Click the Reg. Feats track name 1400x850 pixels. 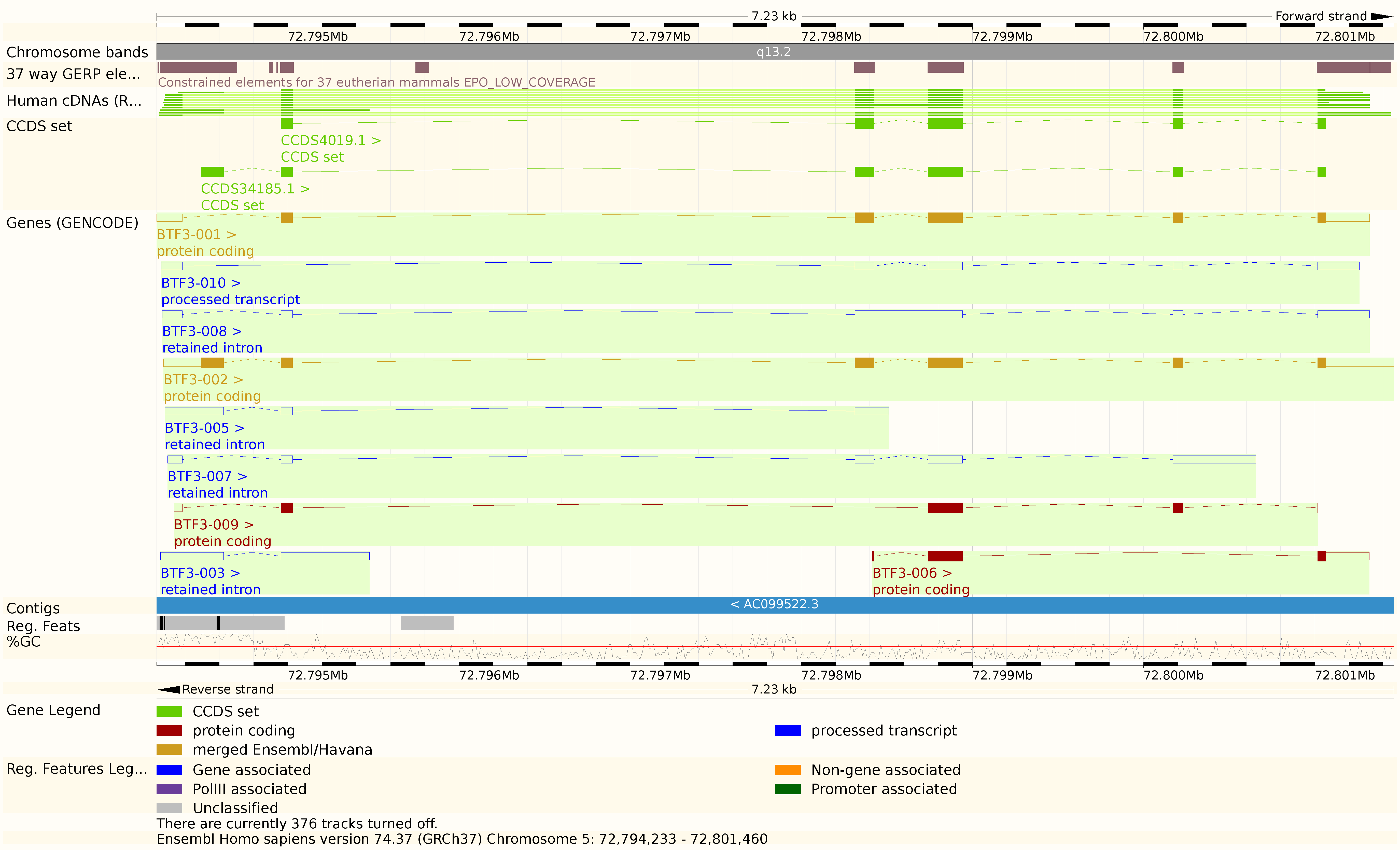[x=43, y=626]
